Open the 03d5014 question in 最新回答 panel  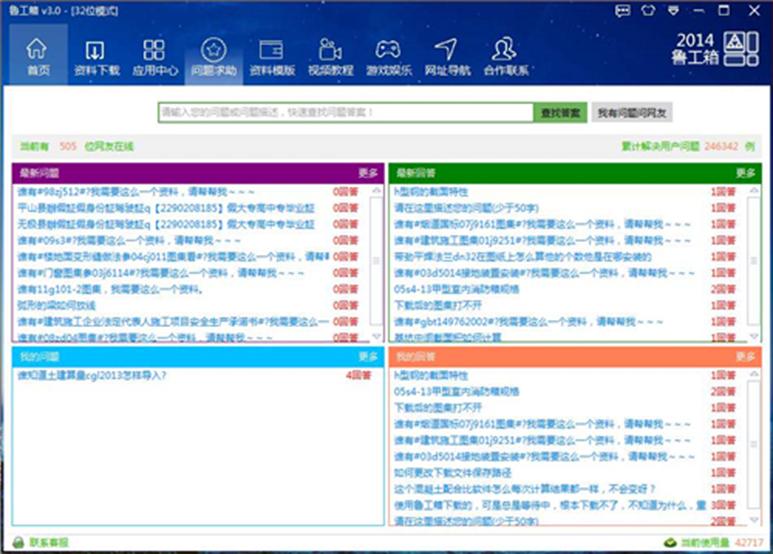point(544,273)
